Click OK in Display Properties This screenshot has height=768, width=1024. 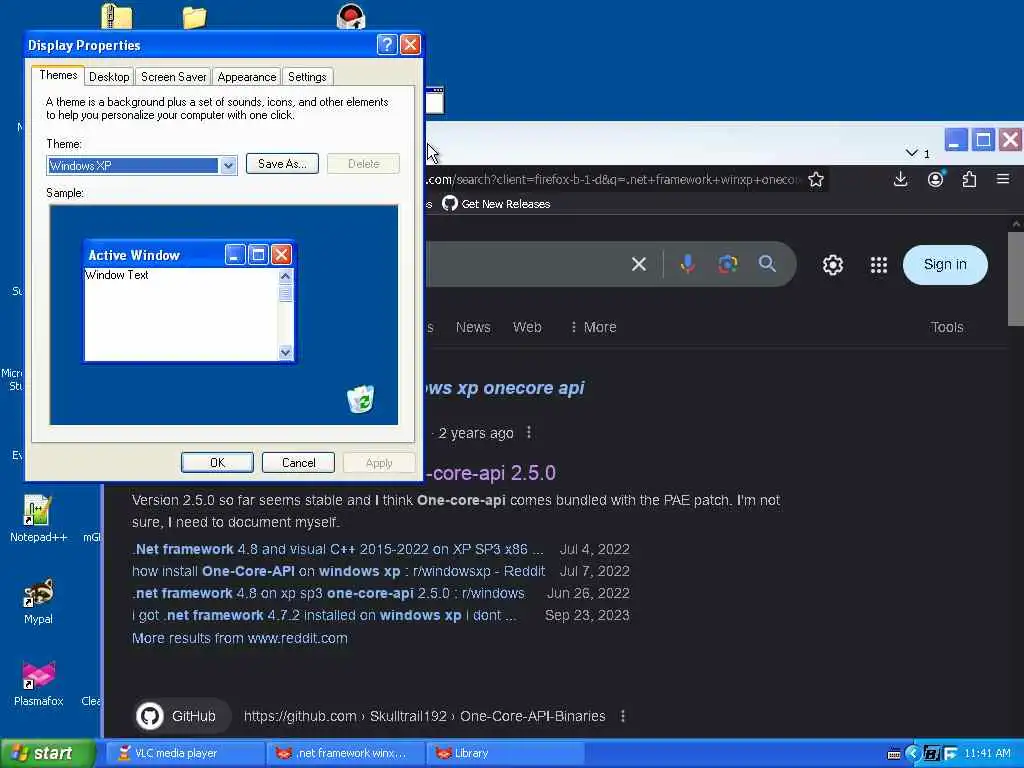tap(217, 462)
